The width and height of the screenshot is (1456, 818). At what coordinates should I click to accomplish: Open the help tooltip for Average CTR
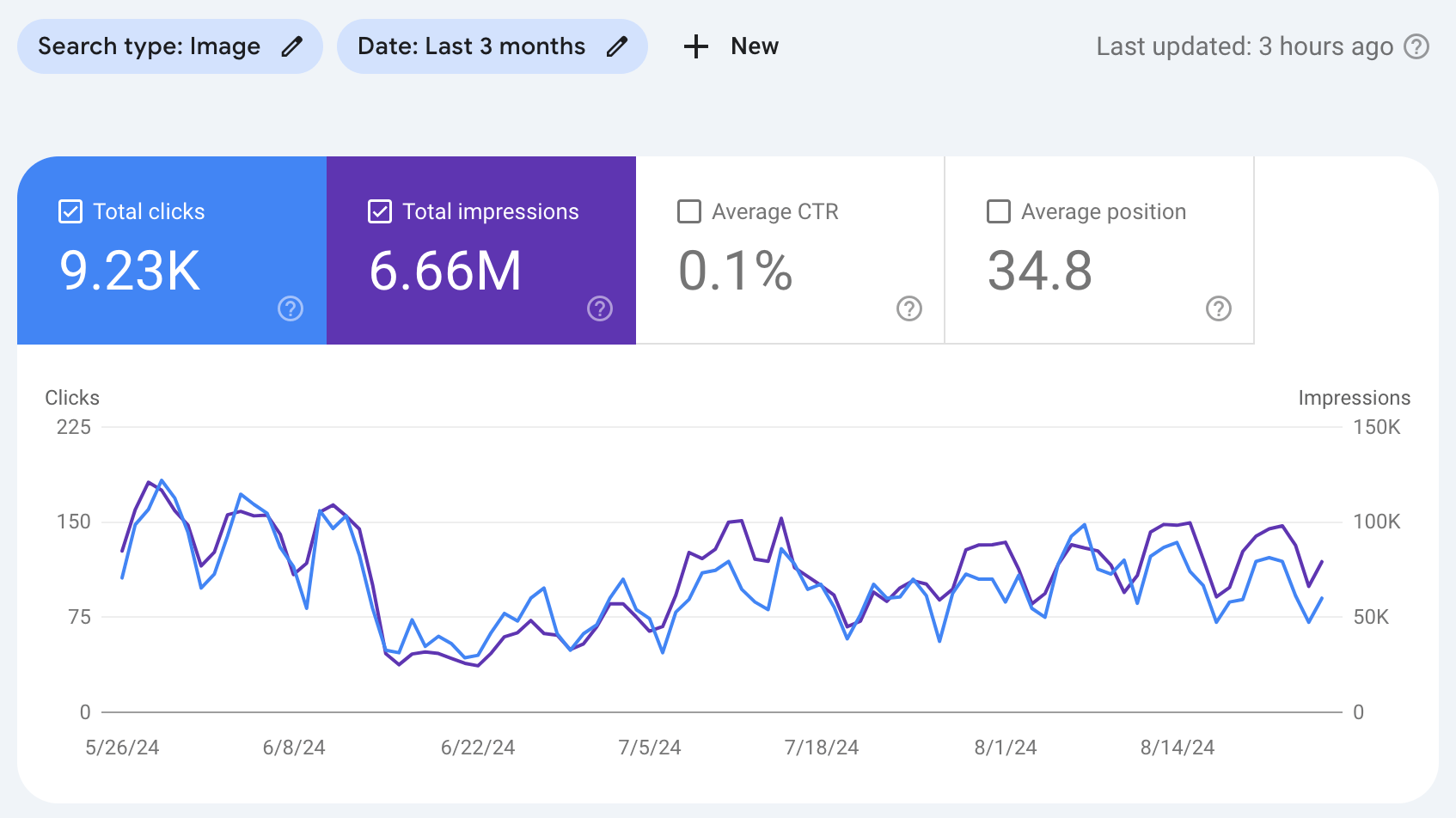[909, 308]
